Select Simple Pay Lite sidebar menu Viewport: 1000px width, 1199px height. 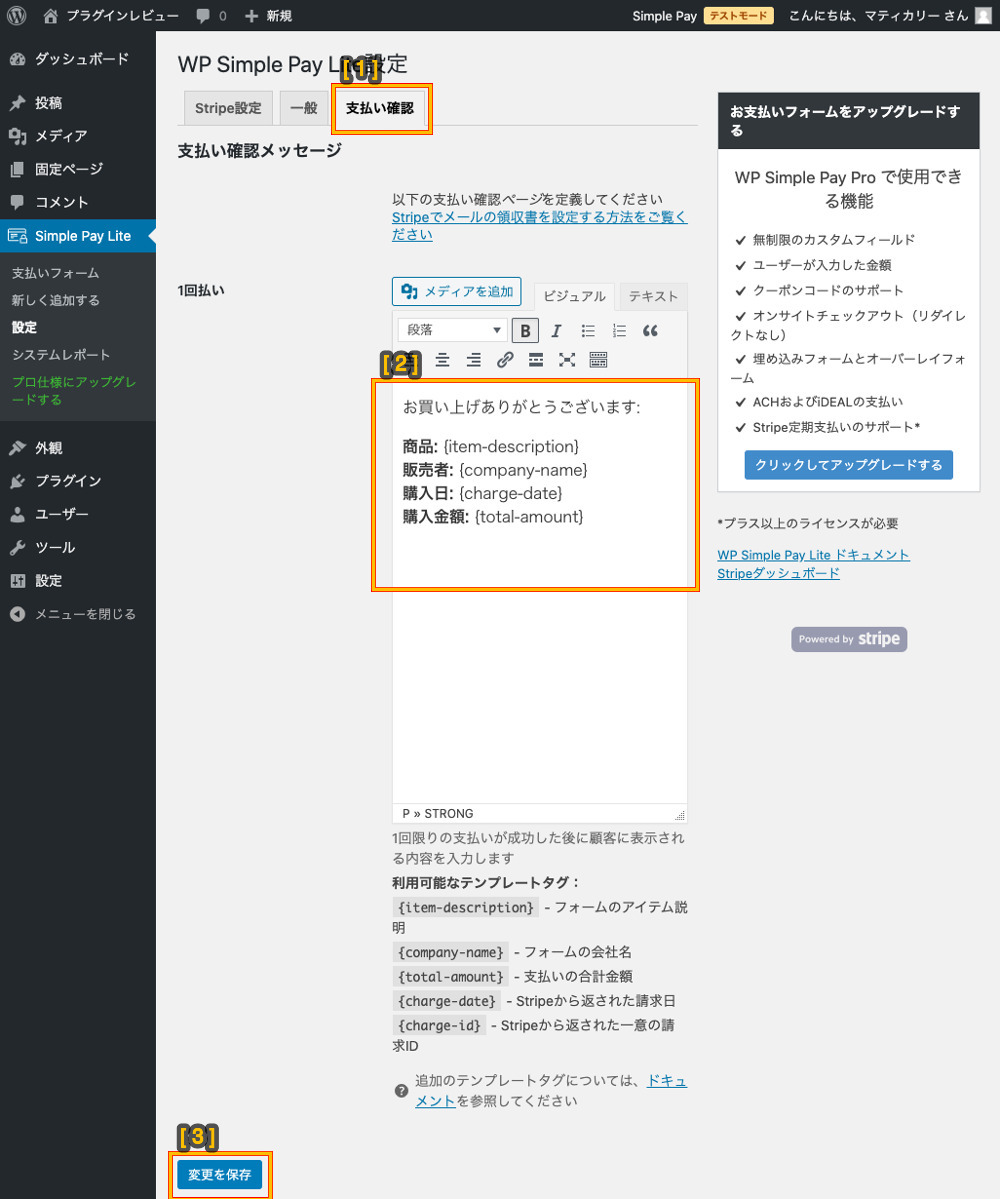[78, 236]
